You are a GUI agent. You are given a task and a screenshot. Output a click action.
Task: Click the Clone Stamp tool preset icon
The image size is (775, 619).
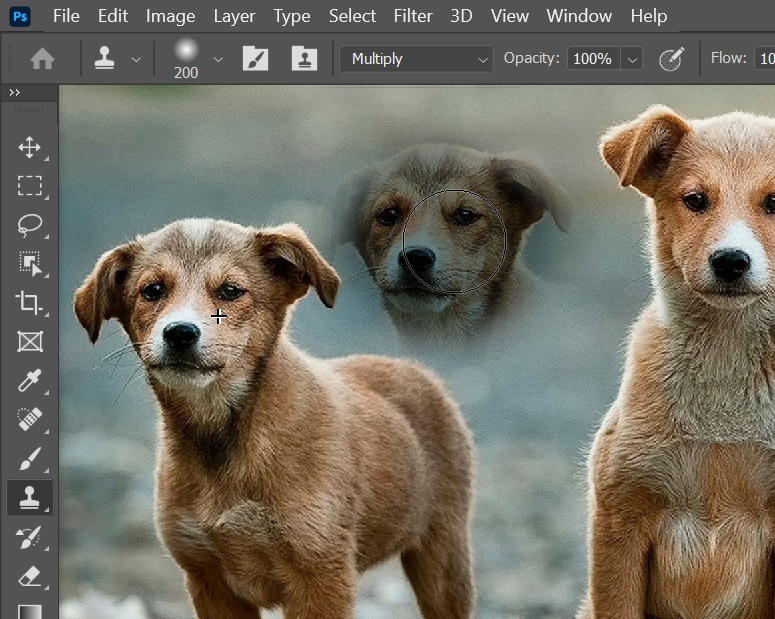point(104,58)
